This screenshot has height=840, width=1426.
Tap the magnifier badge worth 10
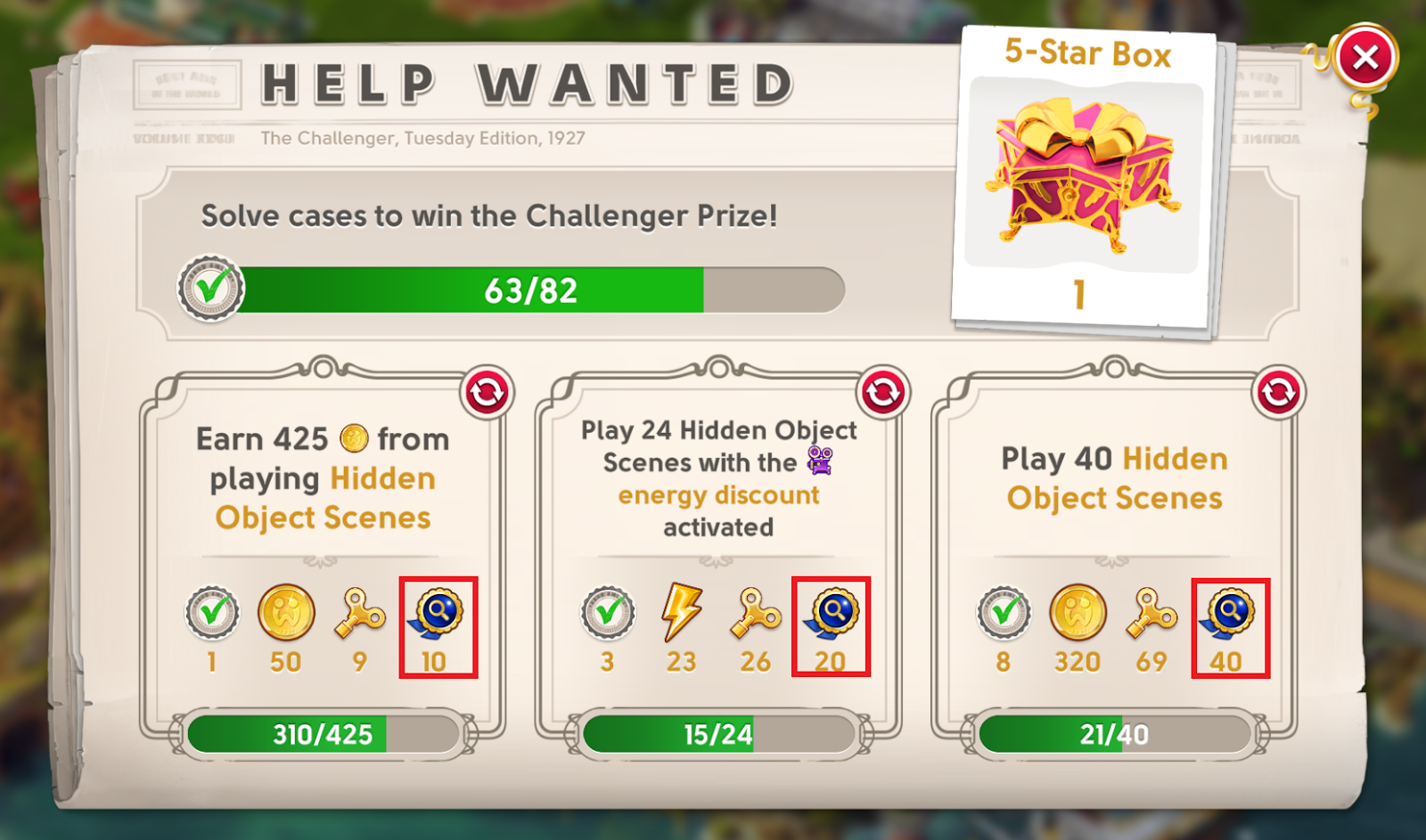coord(437,613)
